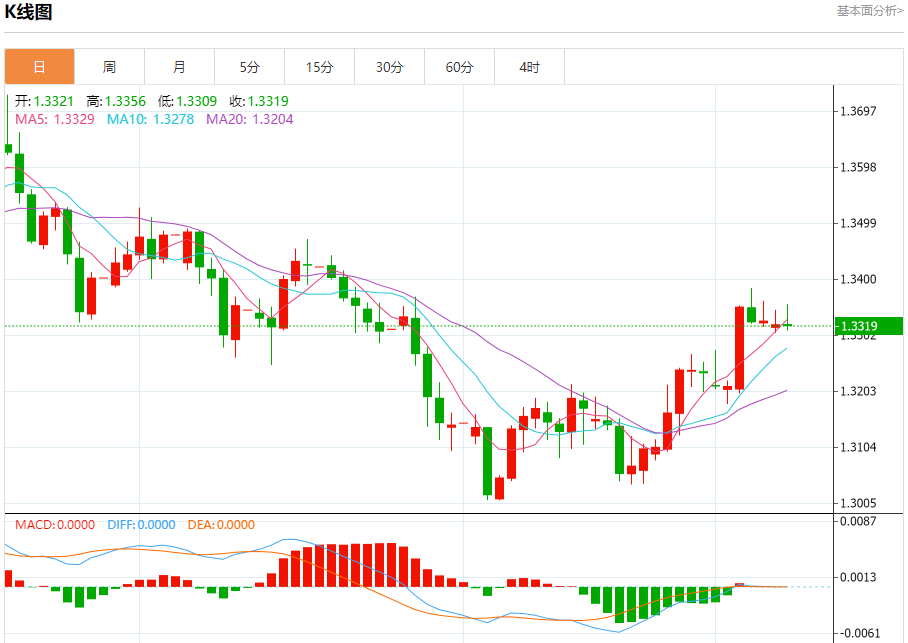
Task: Select the 日 daily chart tab
Action: 39,67
